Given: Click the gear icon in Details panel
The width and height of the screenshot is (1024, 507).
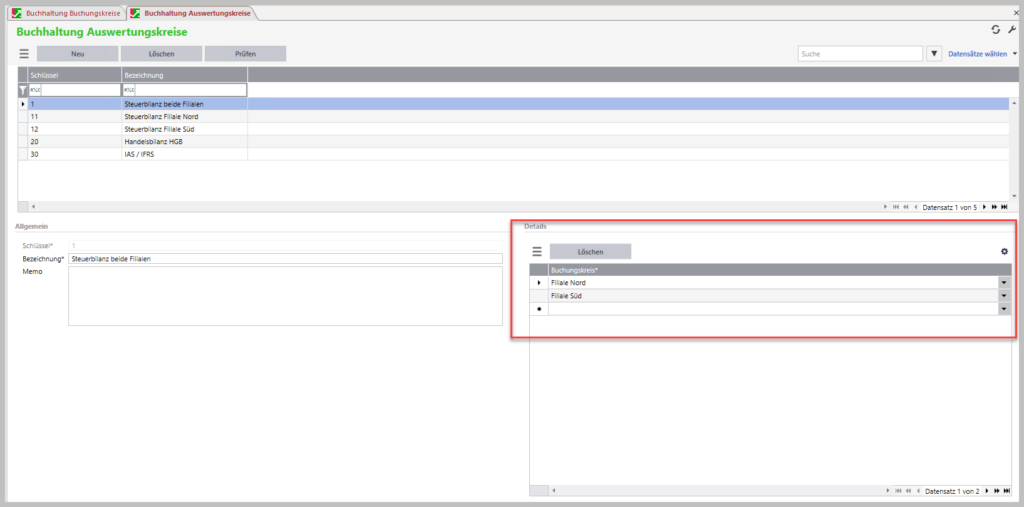Looking at the screenshot, I should pos(1004,252).
